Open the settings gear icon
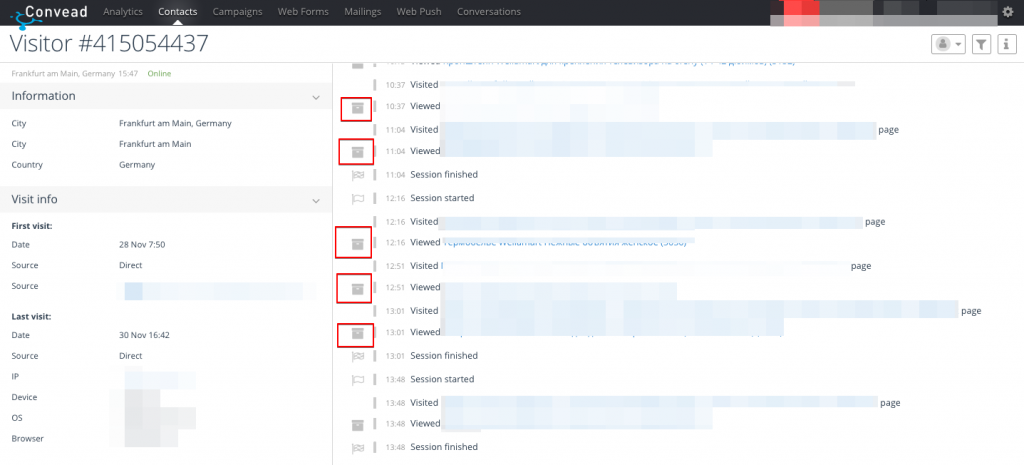 coord(1008,12)
